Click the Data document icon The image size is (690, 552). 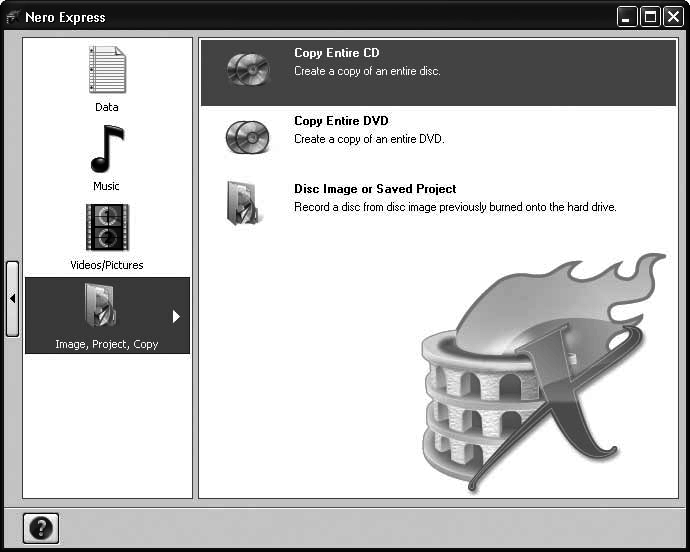pyautogui.click(x=107, y=70)
